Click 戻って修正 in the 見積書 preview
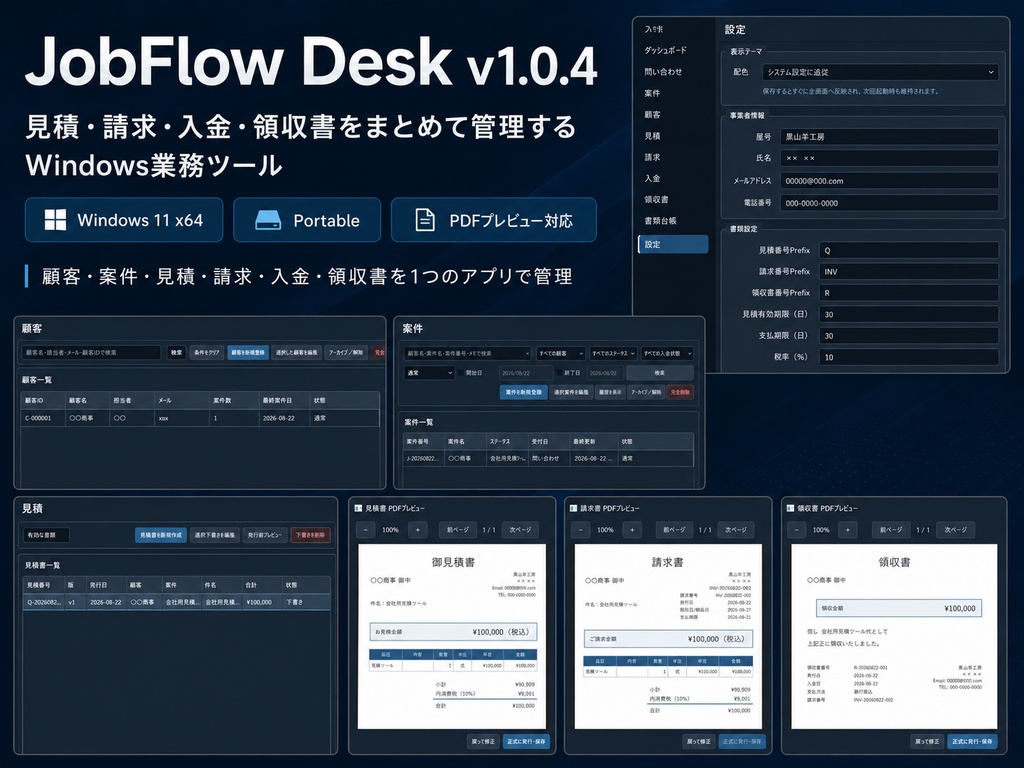1024x768 pixels. [483, 741]
